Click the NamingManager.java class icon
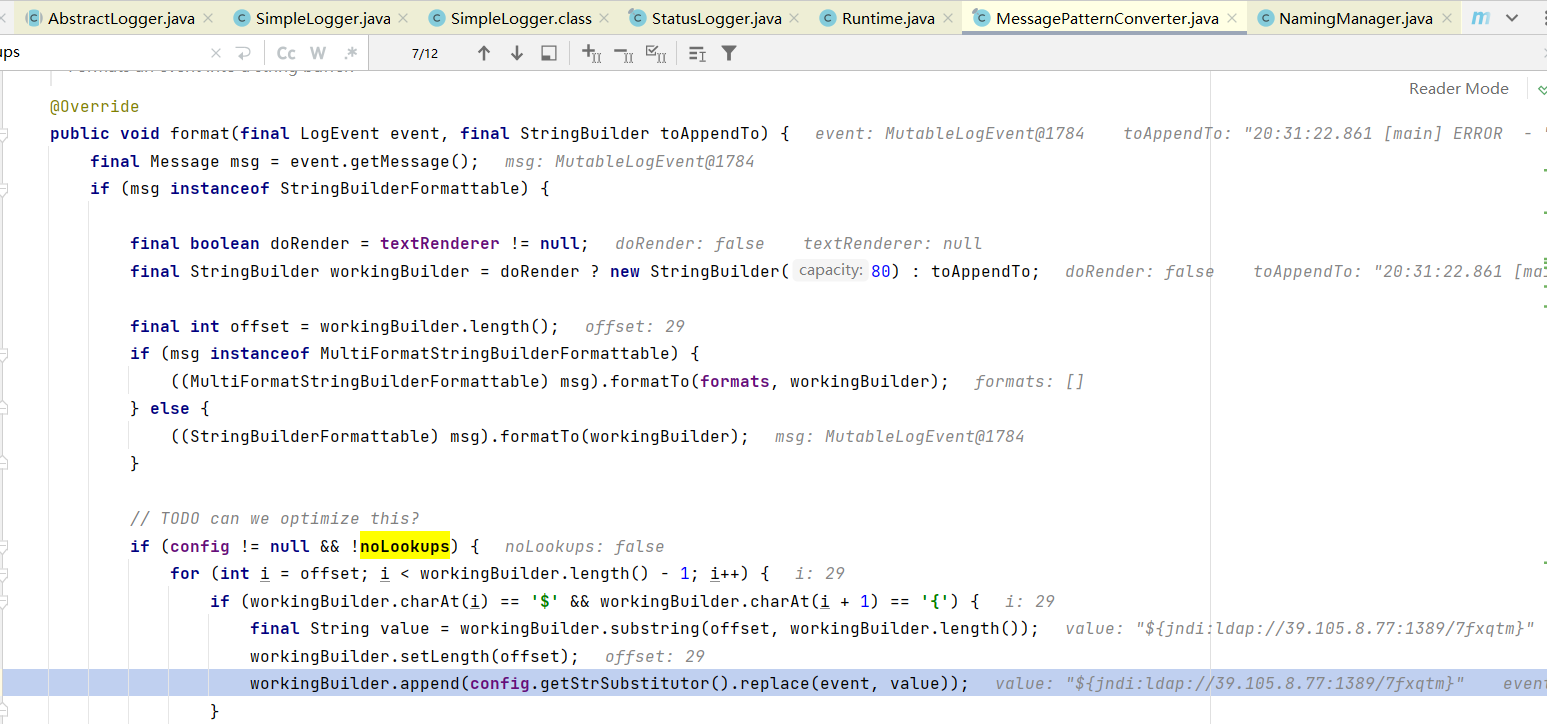Screen dimensions: 1547x724 [1266, 18]
